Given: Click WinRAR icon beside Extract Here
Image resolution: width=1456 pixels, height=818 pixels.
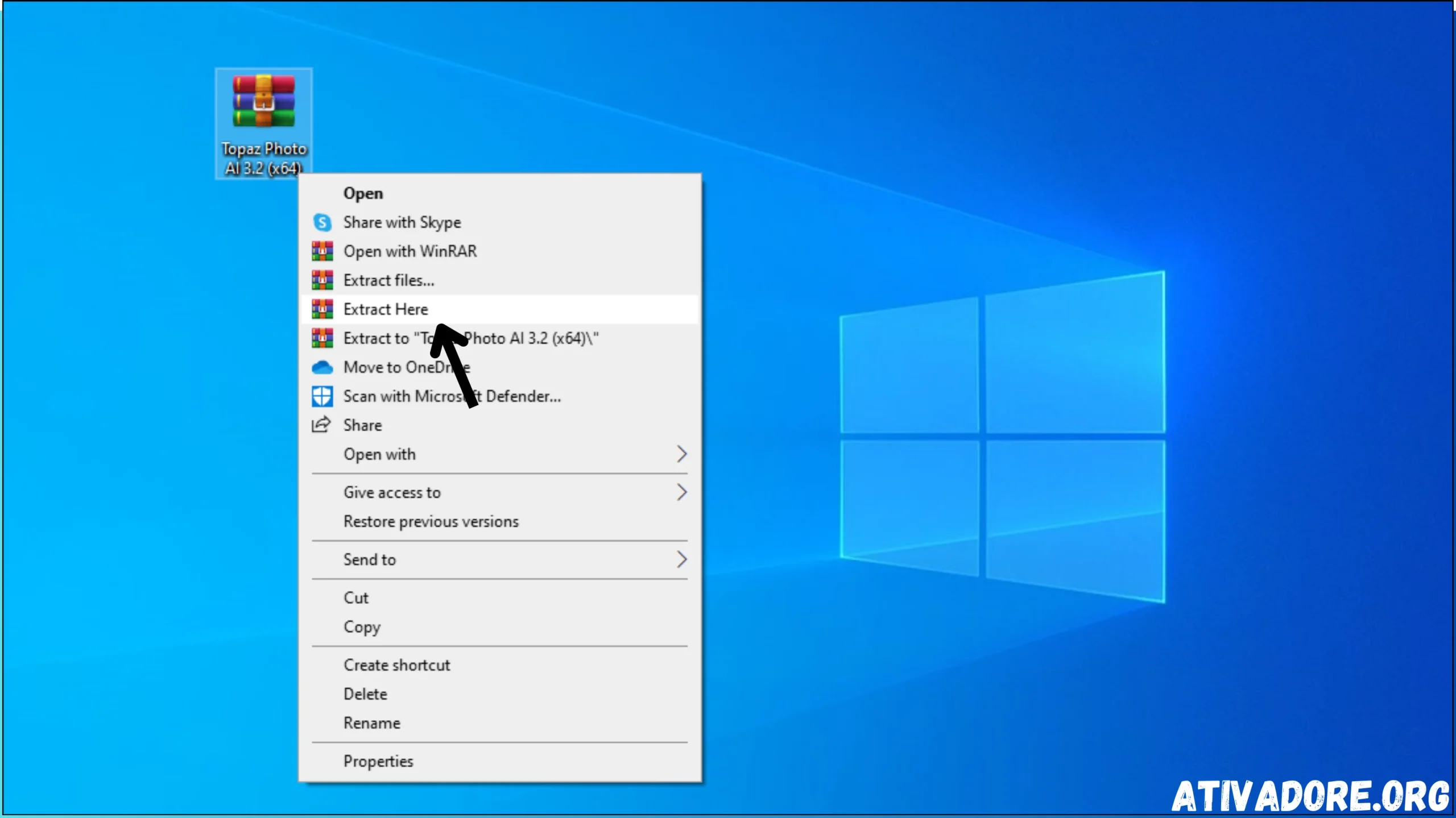Looking at the screenshot, I should click(x=322, y=309).
